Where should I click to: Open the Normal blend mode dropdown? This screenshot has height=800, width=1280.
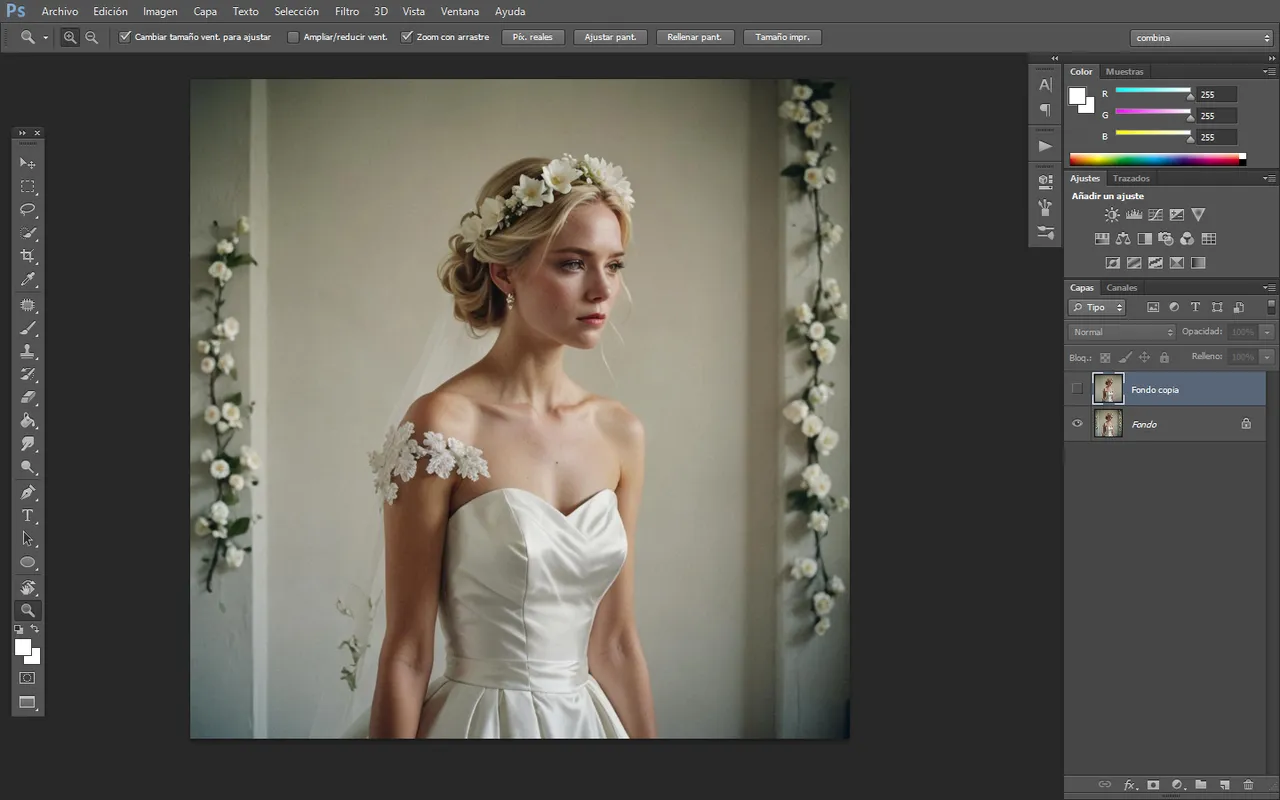pos(1122,332)
